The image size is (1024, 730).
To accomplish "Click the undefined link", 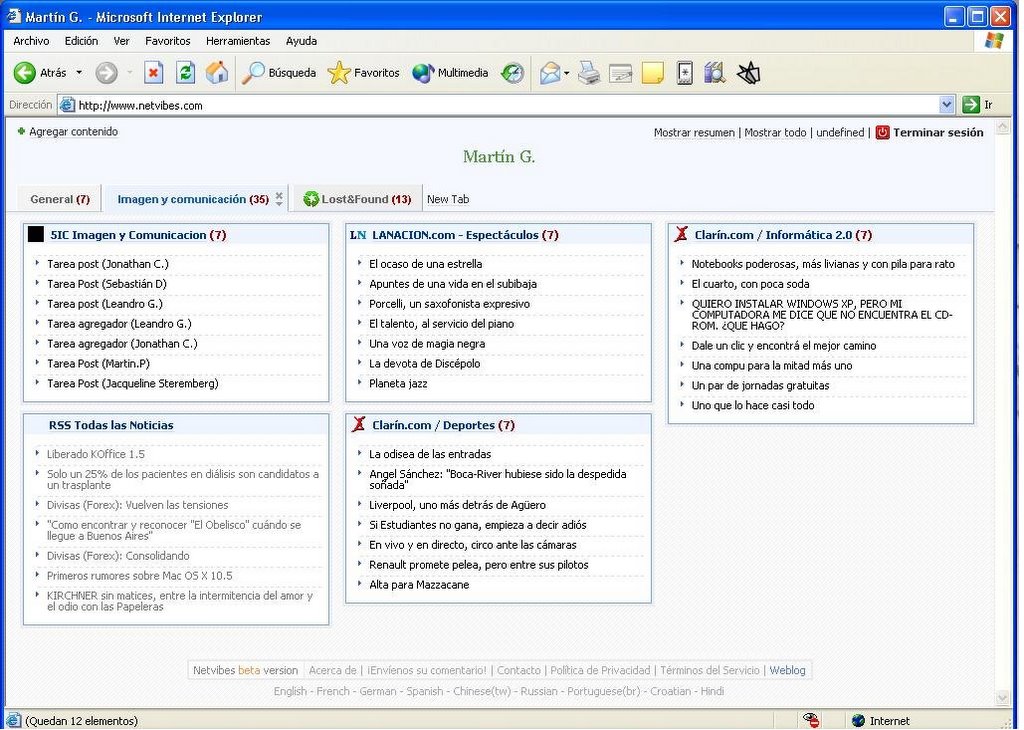I will (x=840, y=133).
